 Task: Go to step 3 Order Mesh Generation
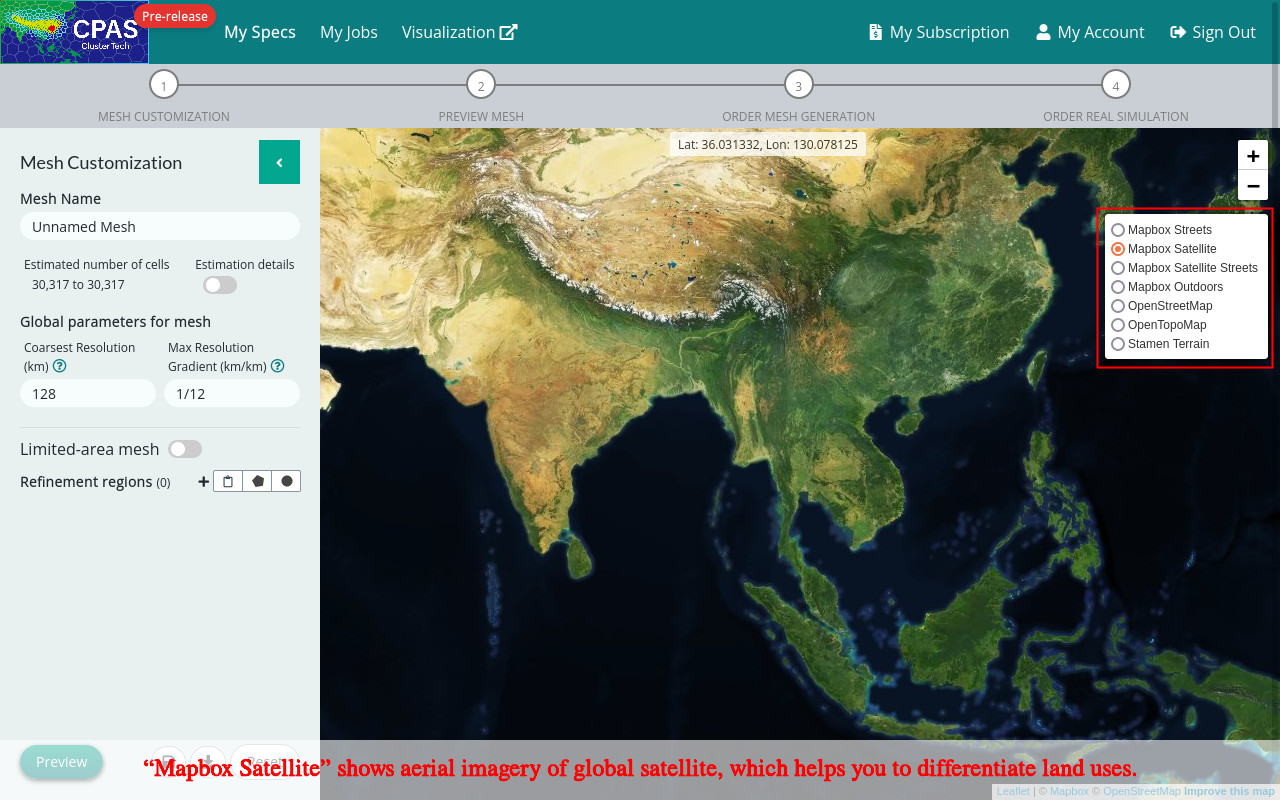[798, 86]
